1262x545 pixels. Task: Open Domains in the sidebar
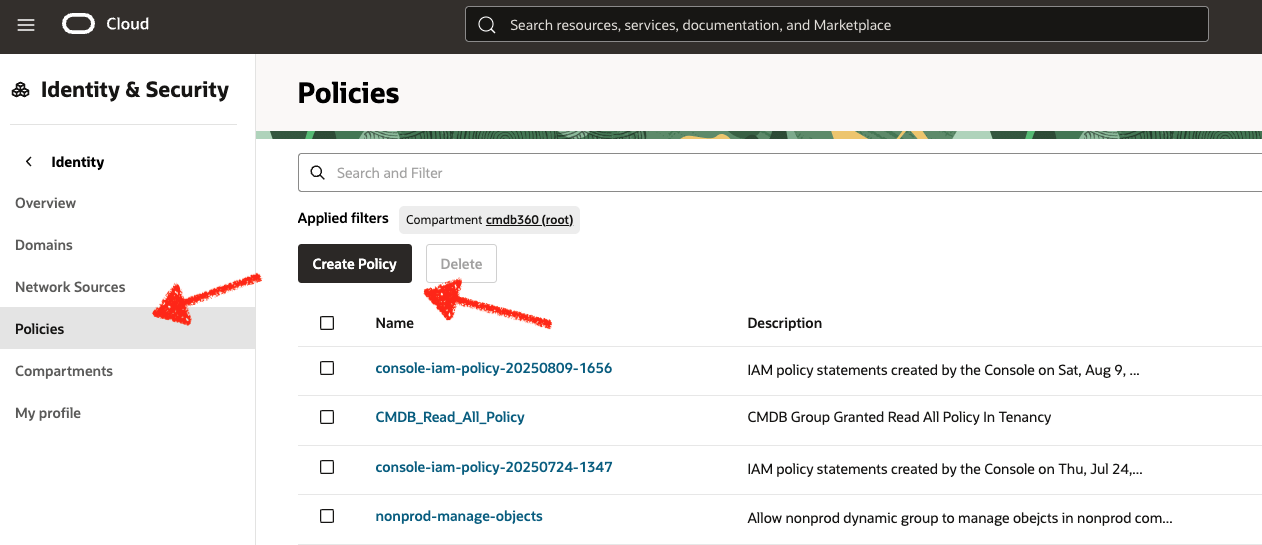coord(44,245)
